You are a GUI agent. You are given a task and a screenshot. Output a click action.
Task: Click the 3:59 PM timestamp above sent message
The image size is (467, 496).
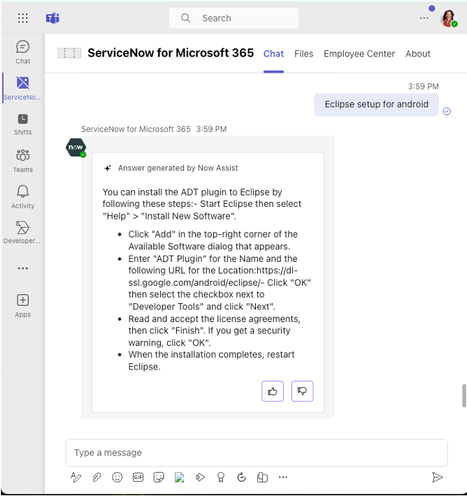[x=423, y=87]
